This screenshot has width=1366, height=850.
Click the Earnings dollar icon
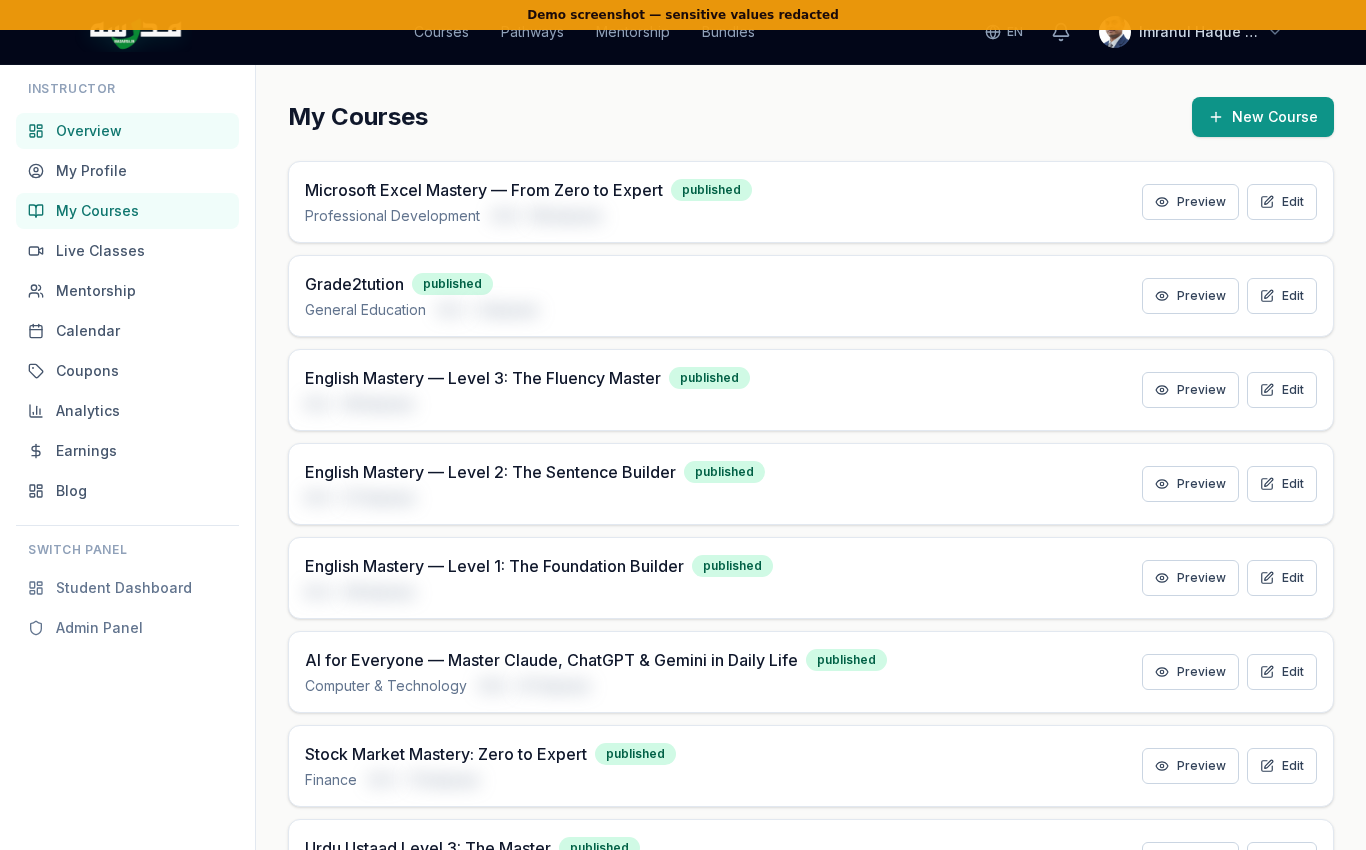(x=36, y=451)
